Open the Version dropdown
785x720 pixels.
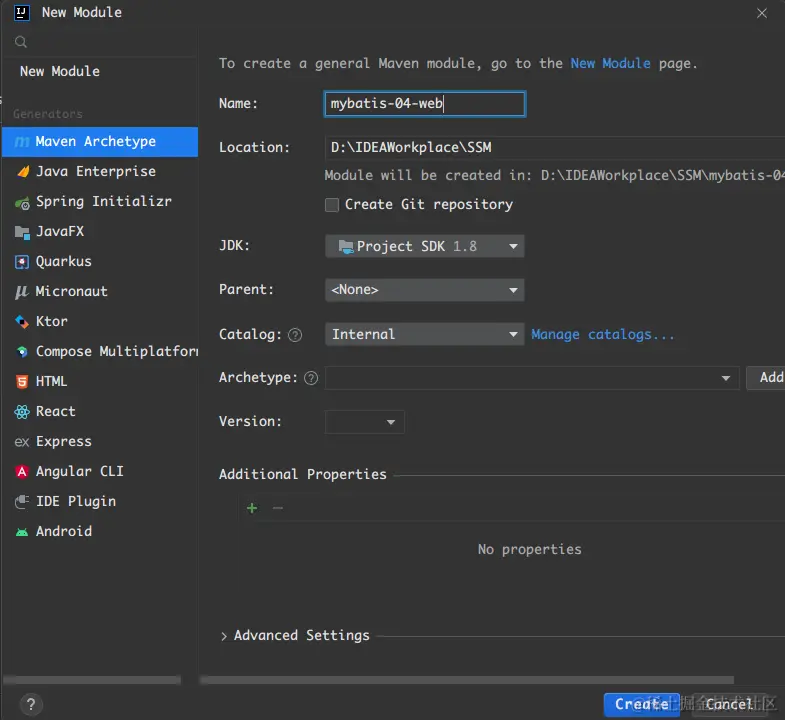364,422
